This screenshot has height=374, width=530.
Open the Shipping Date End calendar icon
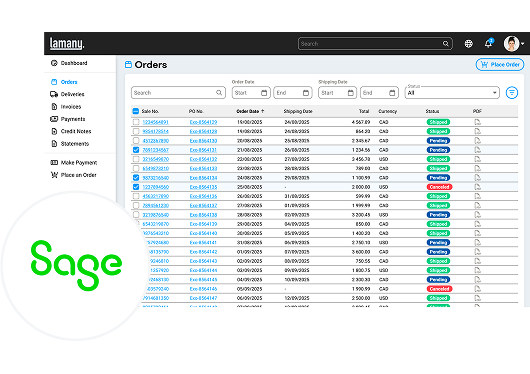tap(392, 93)
